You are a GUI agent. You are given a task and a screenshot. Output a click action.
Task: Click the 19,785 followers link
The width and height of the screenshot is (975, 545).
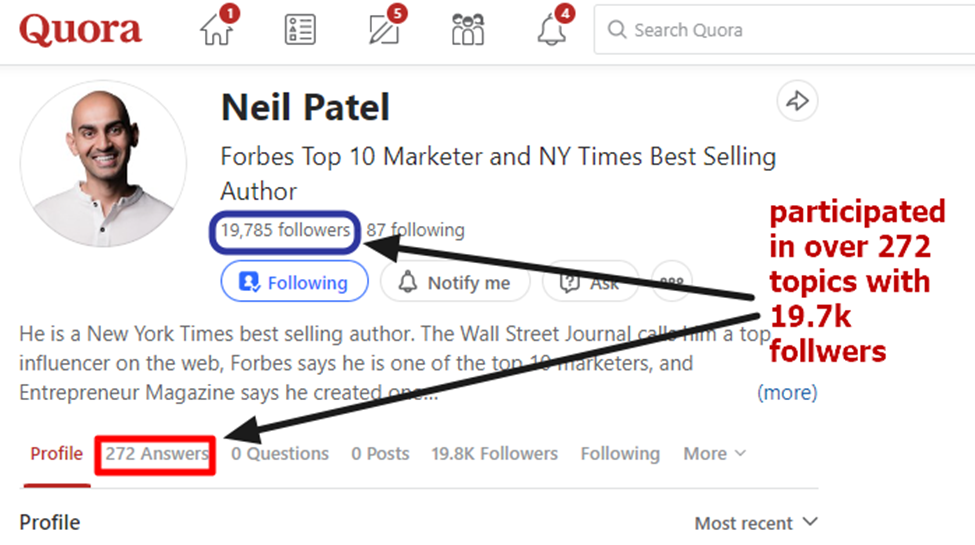(x=286, y=230)
